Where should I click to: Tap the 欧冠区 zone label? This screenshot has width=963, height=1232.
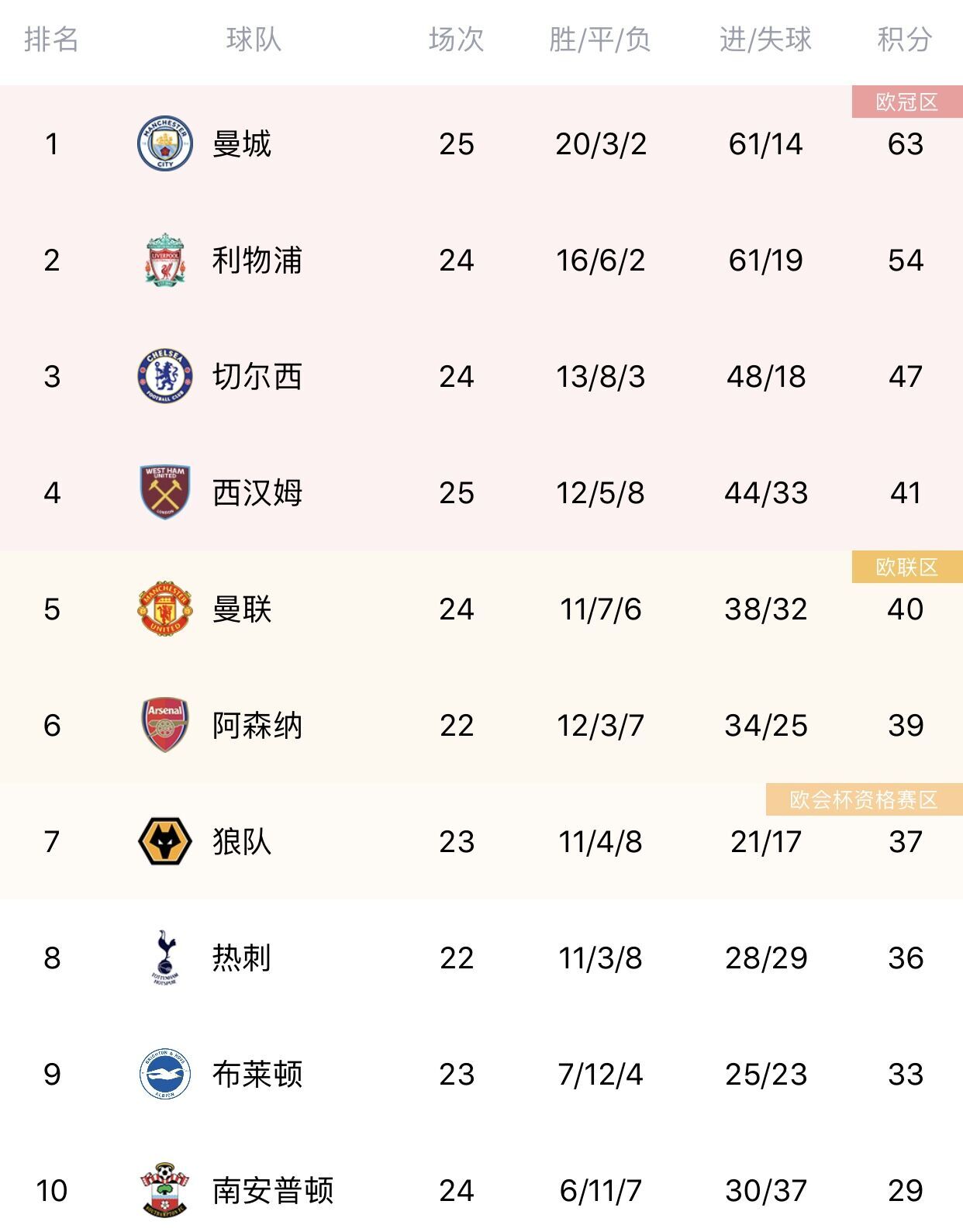coord(907,102)
